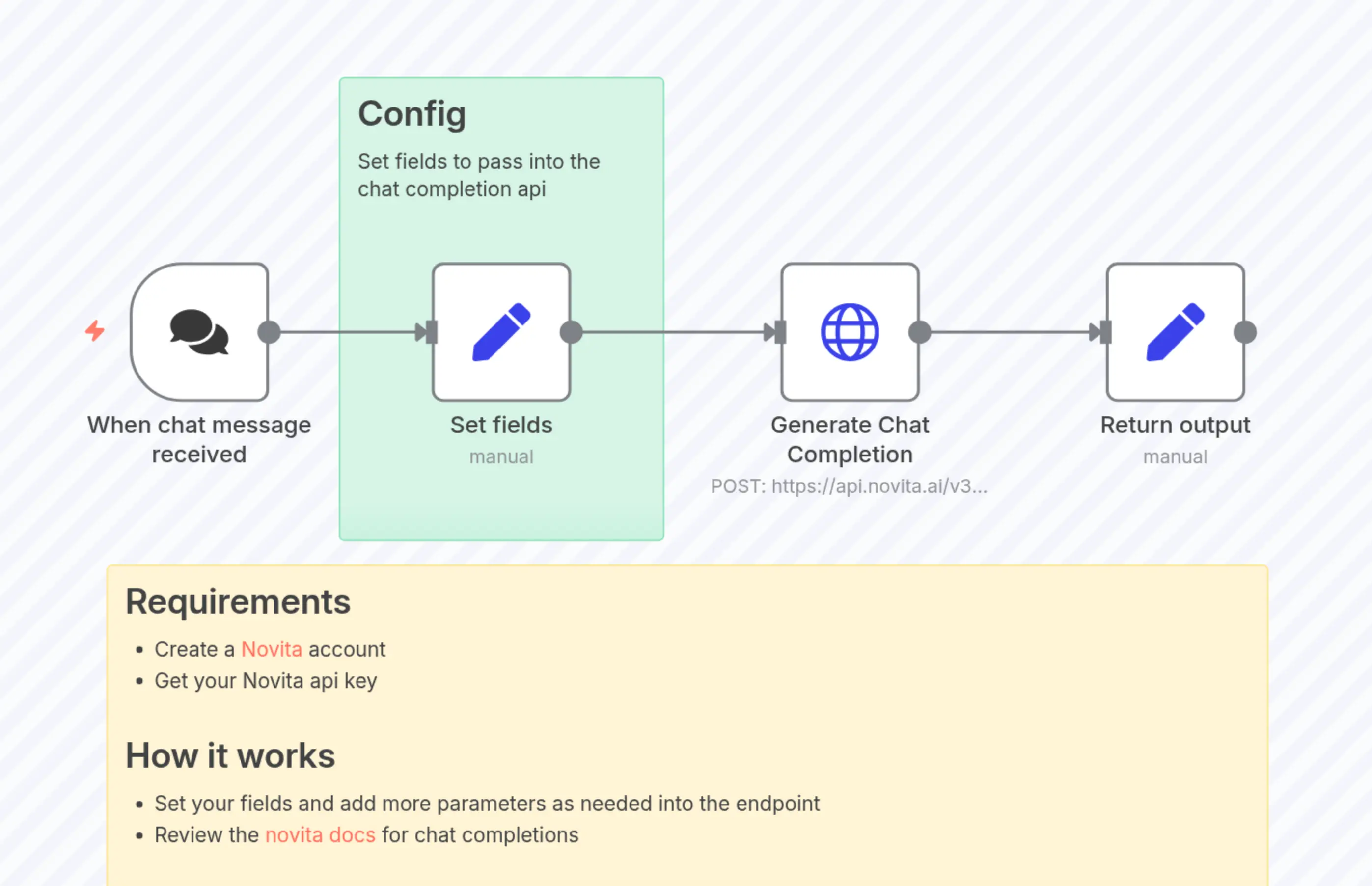
Task: Select the Generate Chat Completion node title
Action: (851, 439)
